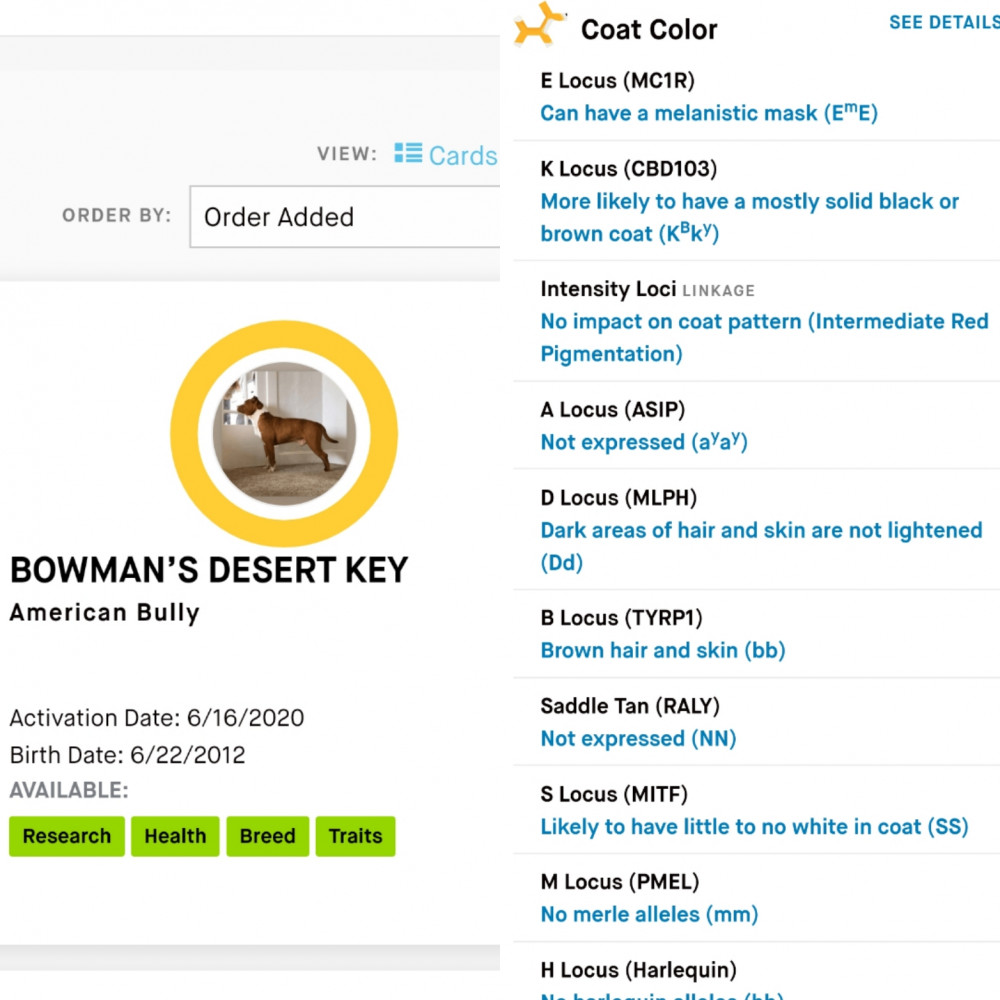The height and width of the screenshot is (1000, 1000).
Task: Switch to the Cards view label
Action: pyautogui.click(x=463, y=155)
